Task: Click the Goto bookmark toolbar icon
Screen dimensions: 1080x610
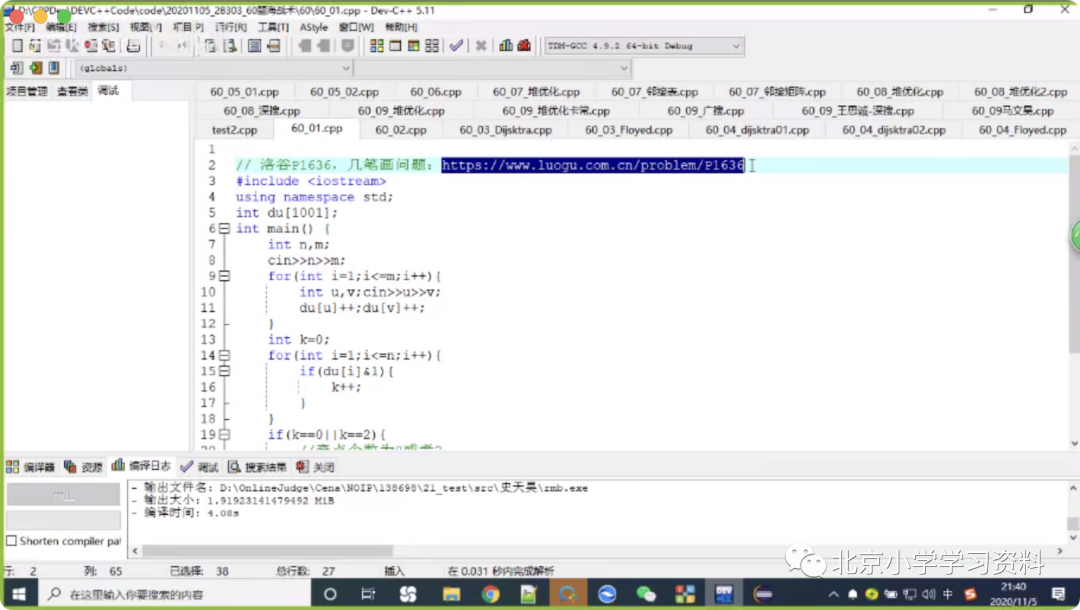Action: click(x=273, y=45)
